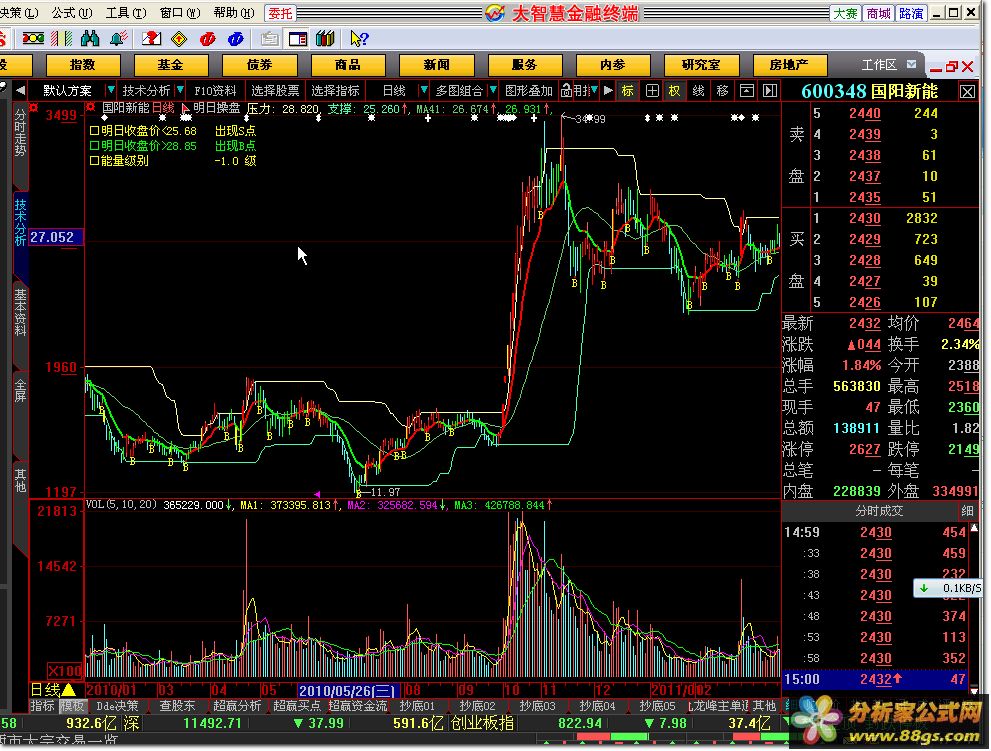Check the 明日收盘价>28.85 checkbox
Viewport: 991px width, 751px height.
tap(94, 146)
